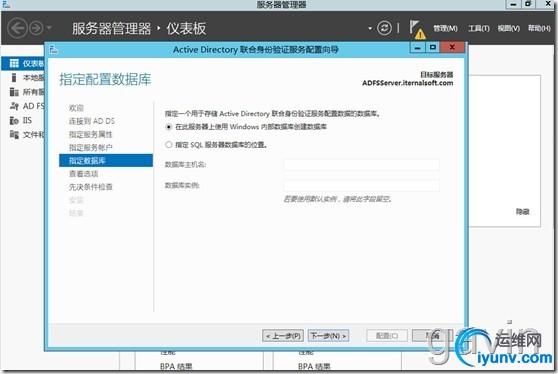
Task: Click the 配置(C) button
Action: (387, 336)
